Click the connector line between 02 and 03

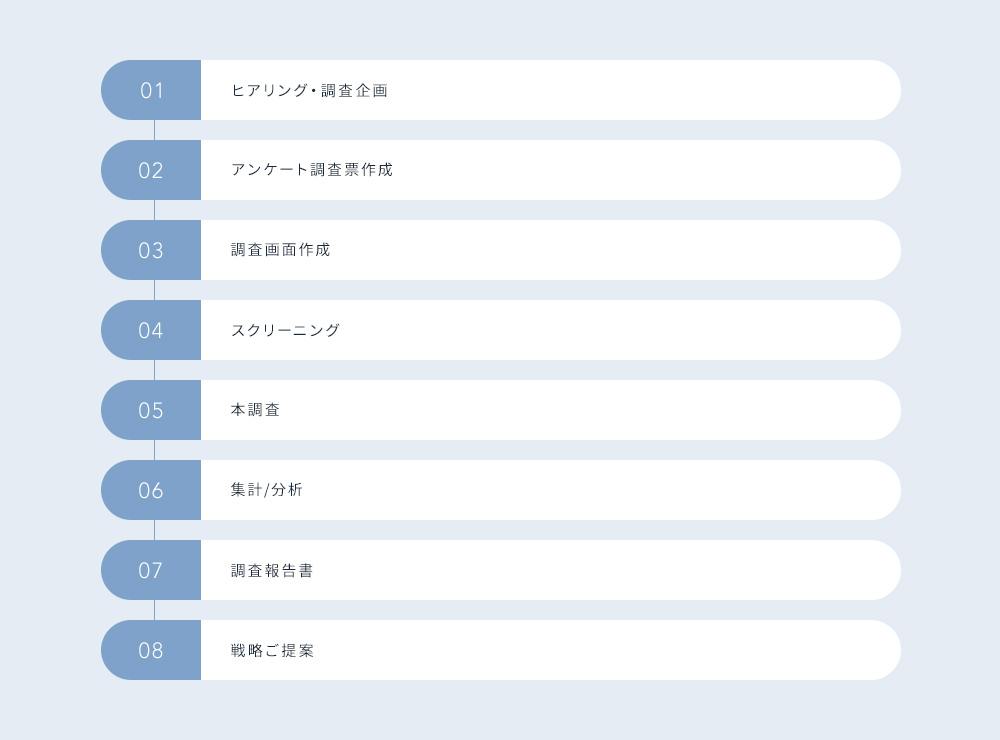click(x=154, y=210)
